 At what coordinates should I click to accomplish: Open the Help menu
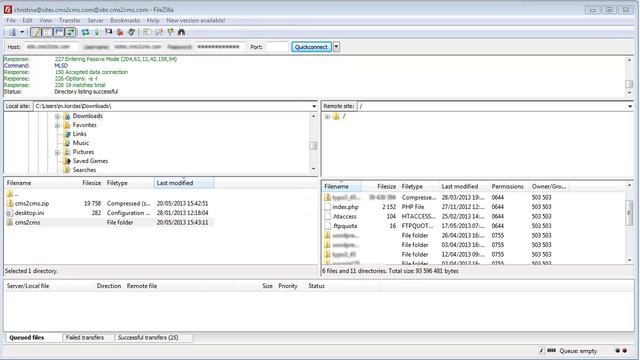[153, 20]
